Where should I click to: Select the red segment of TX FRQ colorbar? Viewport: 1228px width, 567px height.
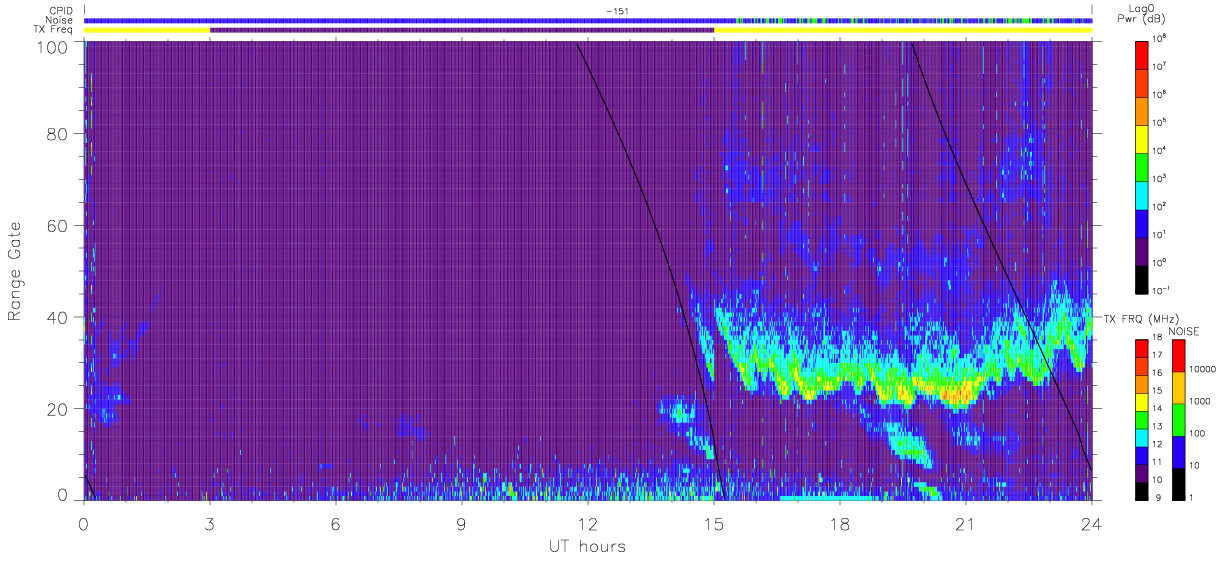click(x=1144, y=347)
